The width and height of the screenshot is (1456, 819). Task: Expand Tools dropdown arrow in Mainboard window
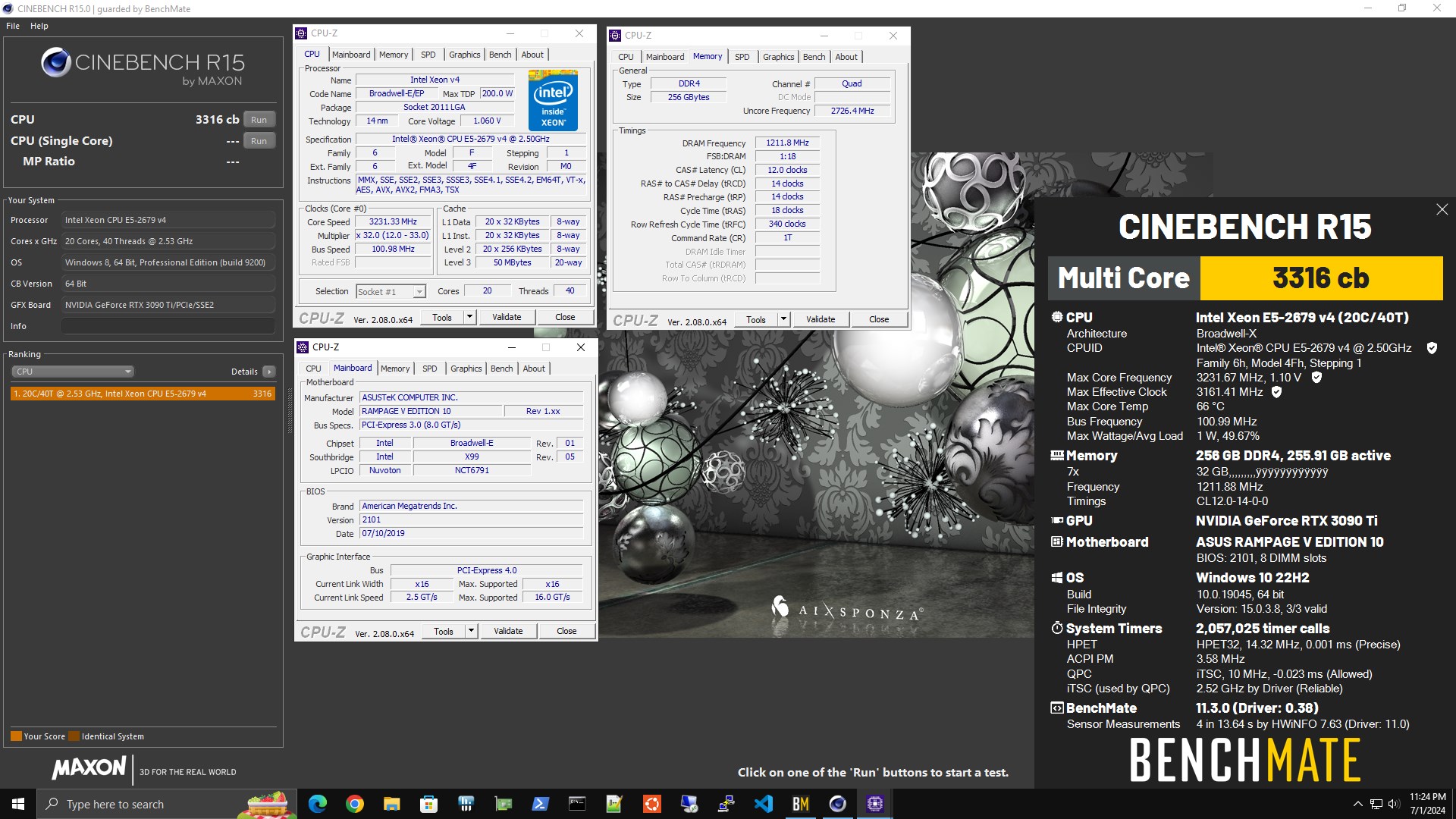(x=471, y=631)
